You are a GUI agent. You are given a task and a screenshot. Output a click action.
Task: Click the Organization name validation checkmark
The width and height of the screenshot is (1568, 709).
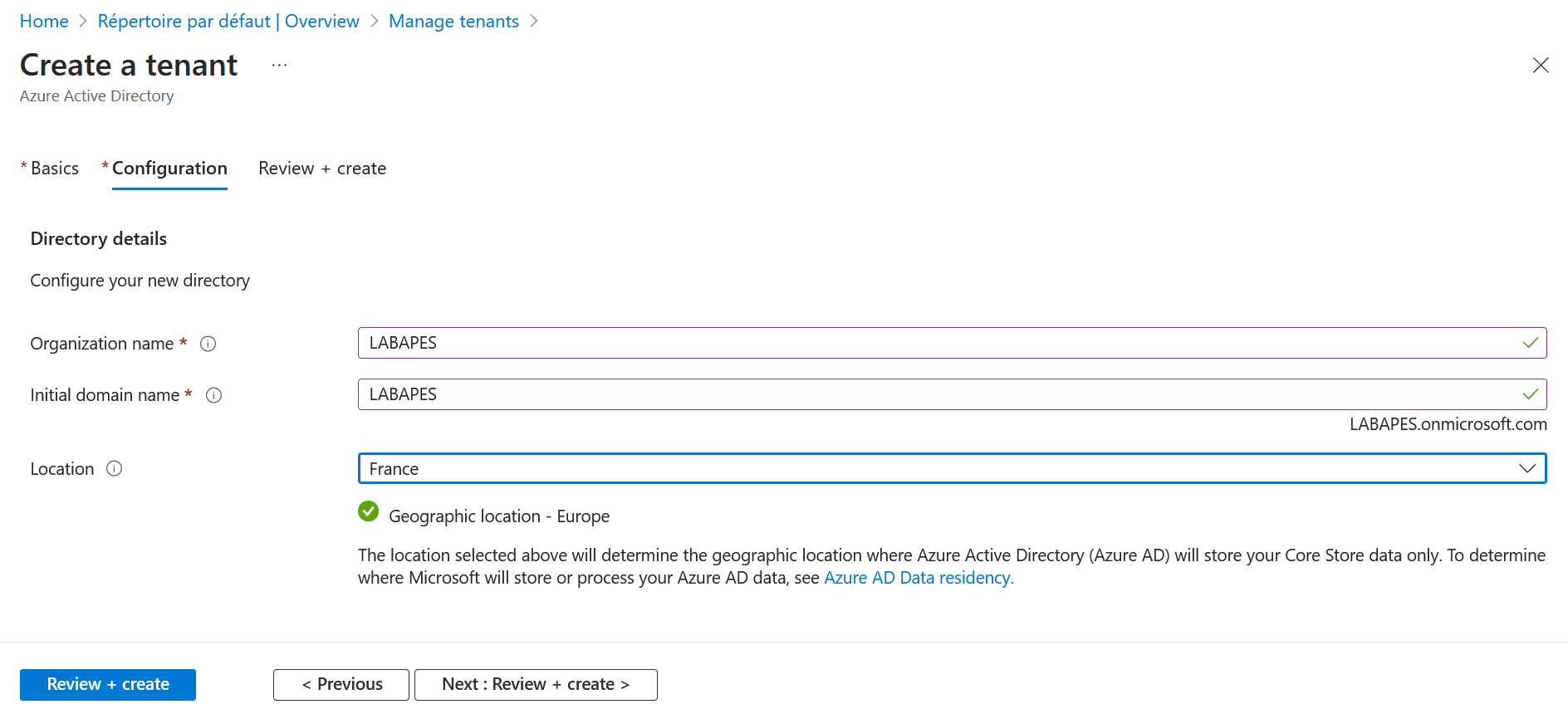pyautogui.click(x=1530, y=343)
